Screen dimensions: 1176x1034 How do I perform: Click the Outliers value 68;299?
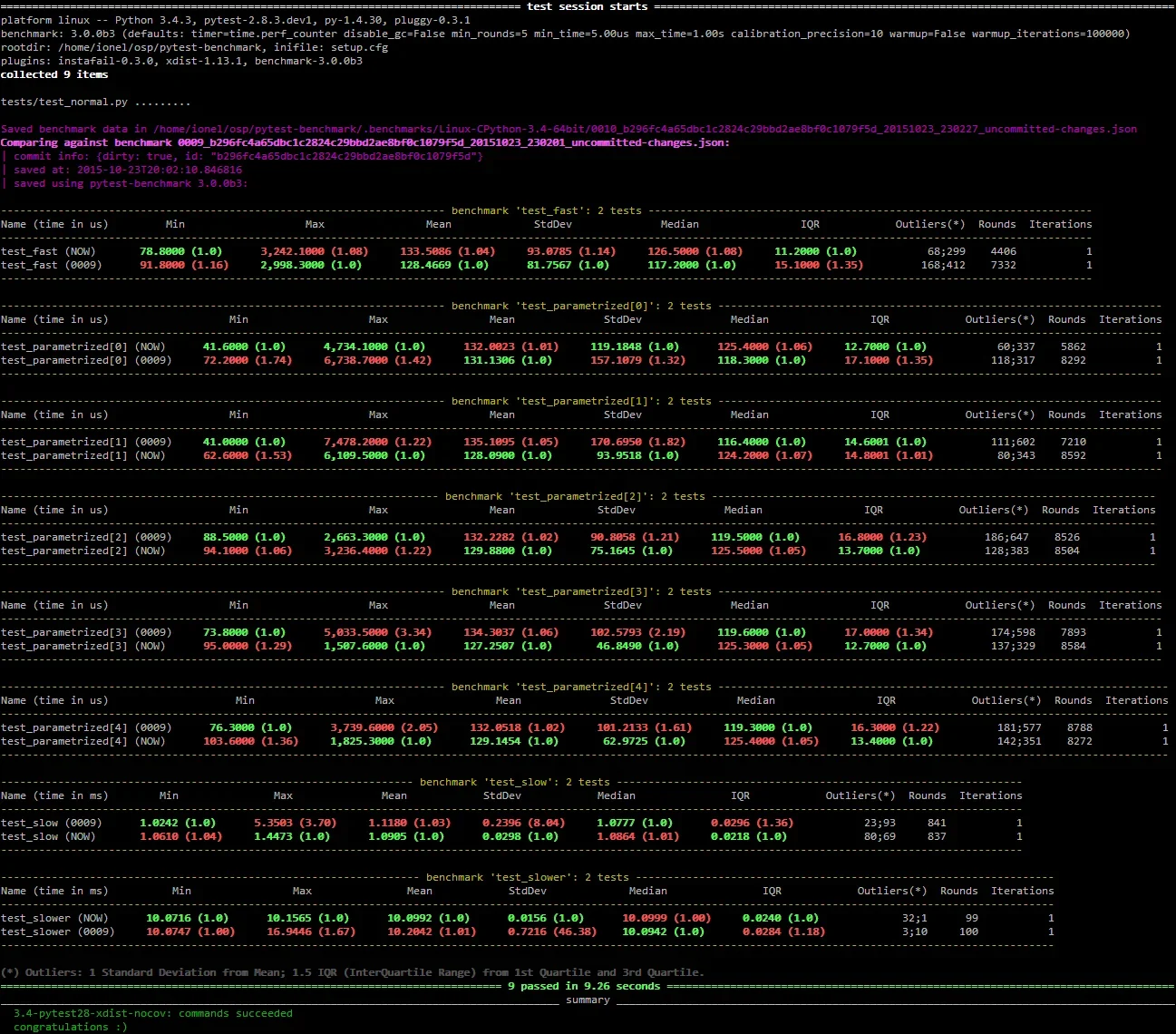pos(946,251)
